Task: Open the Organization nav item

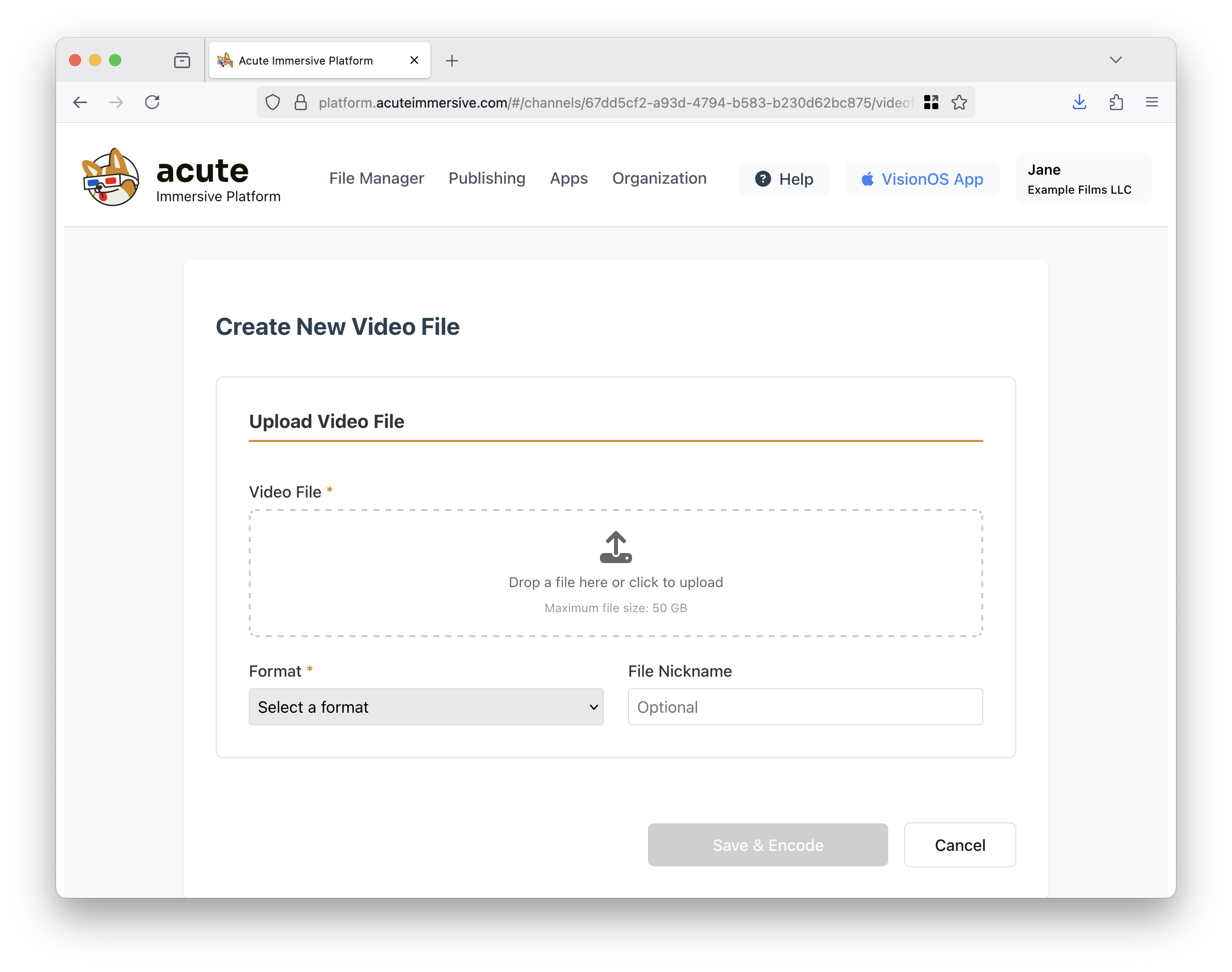Action: (659, 179)
